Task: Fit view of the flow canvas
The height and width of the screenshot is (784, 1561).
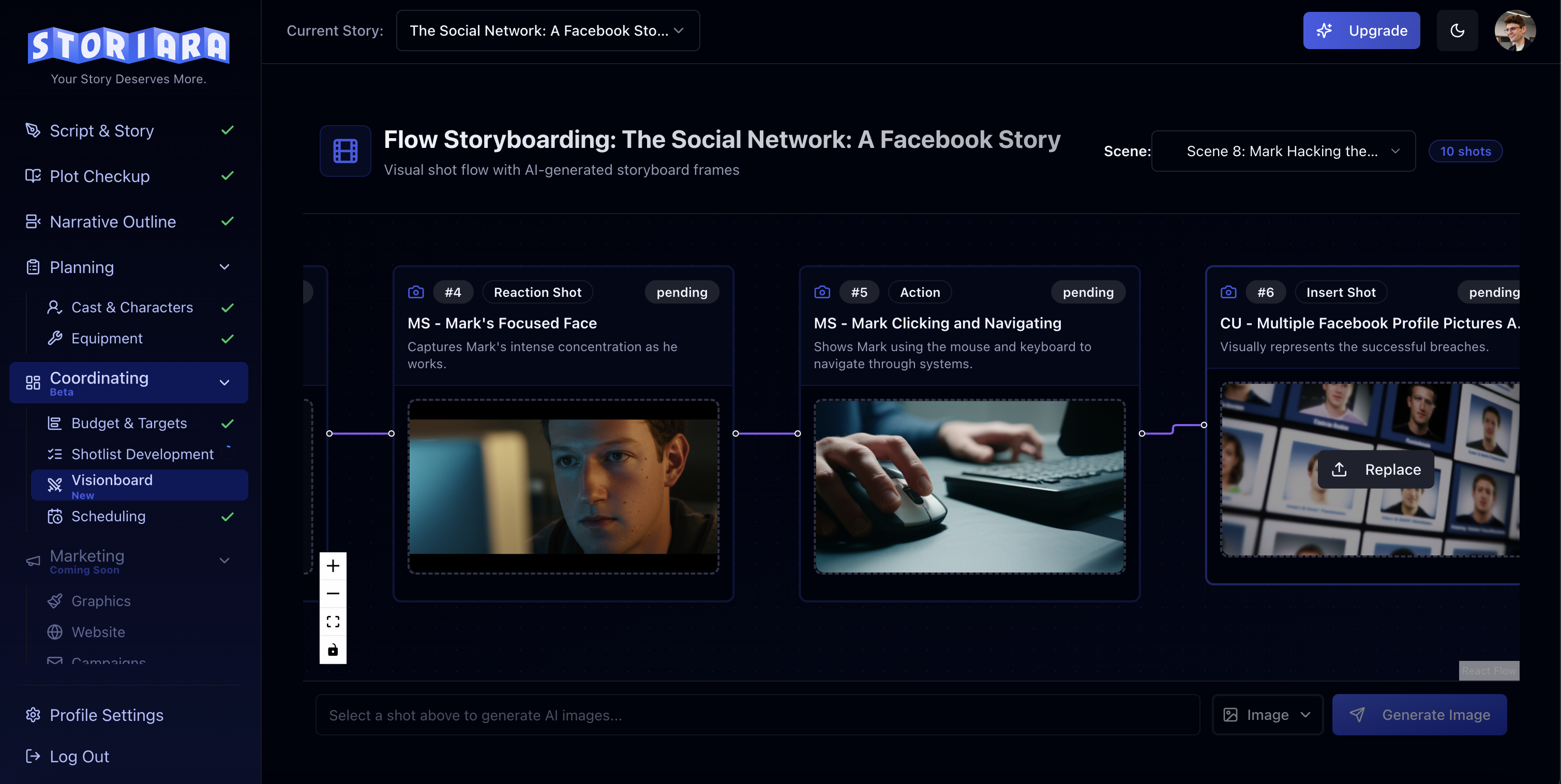Action: pyautogui.click(x=333, y=622)
